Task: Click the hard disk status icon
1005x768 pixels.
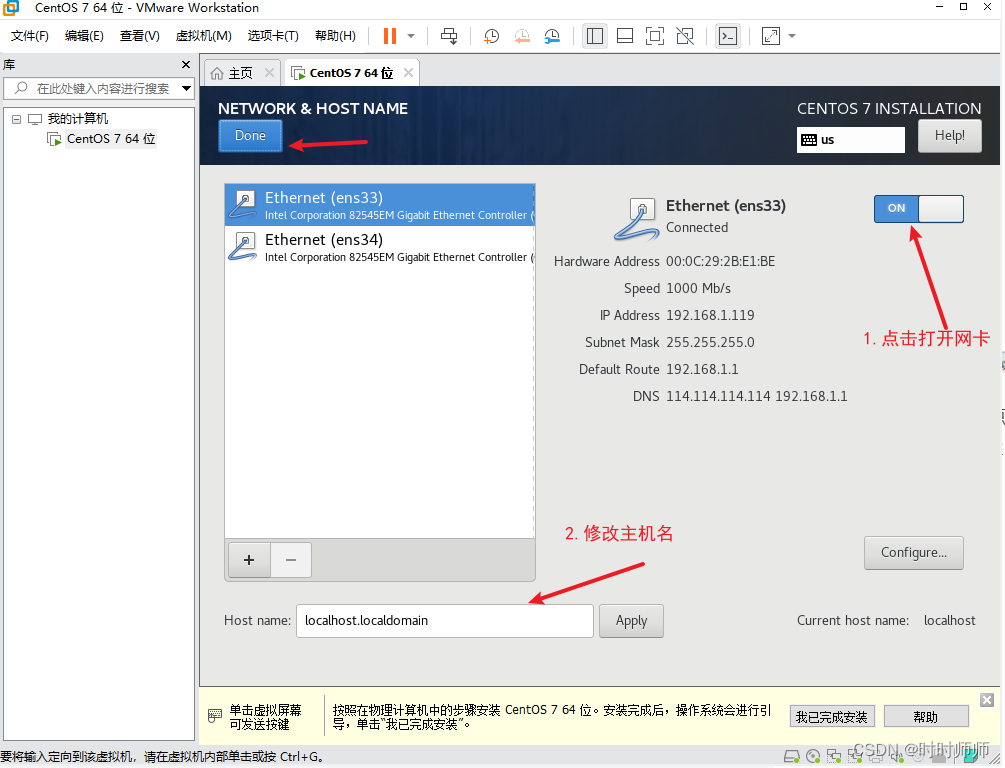Action: tap(792, 757)
